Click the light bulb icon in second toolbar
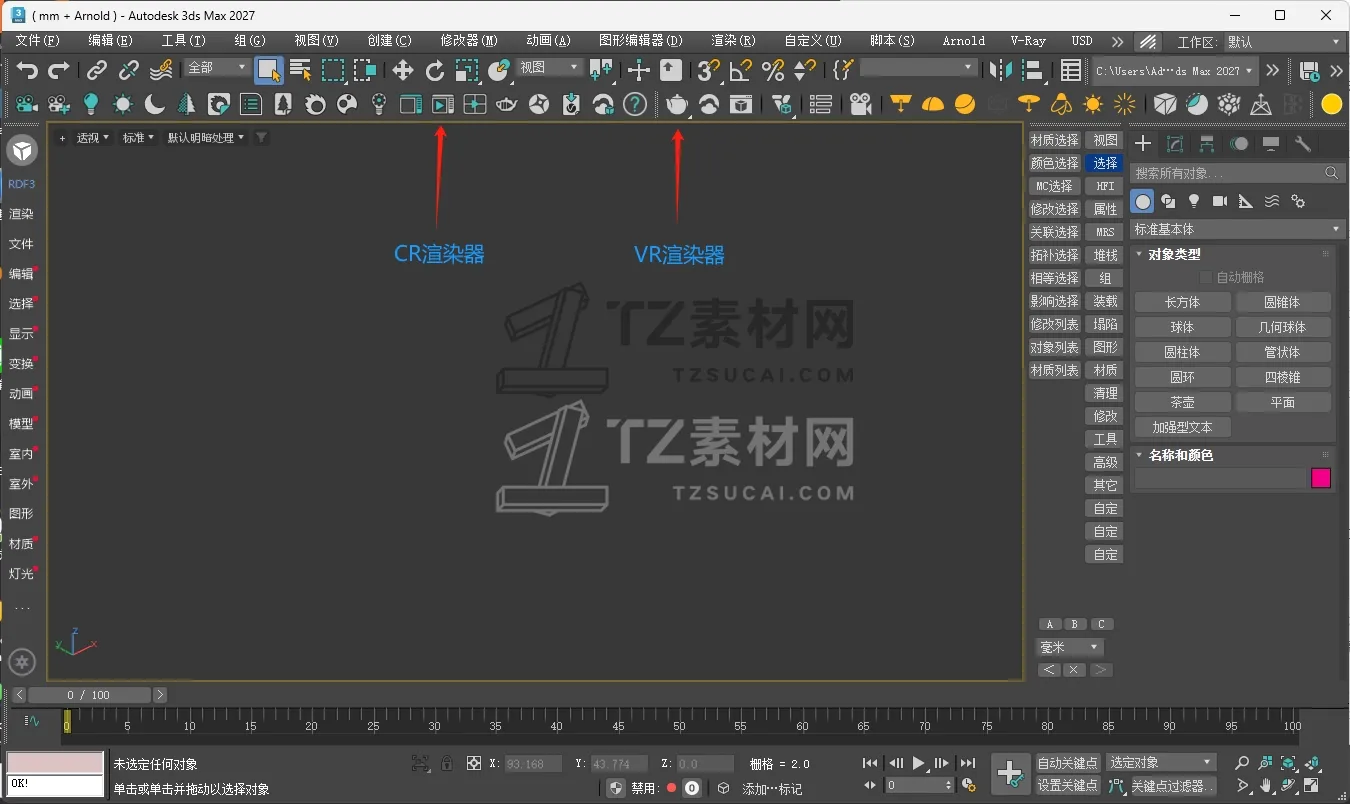1350x804 pixels. (91, 104)
